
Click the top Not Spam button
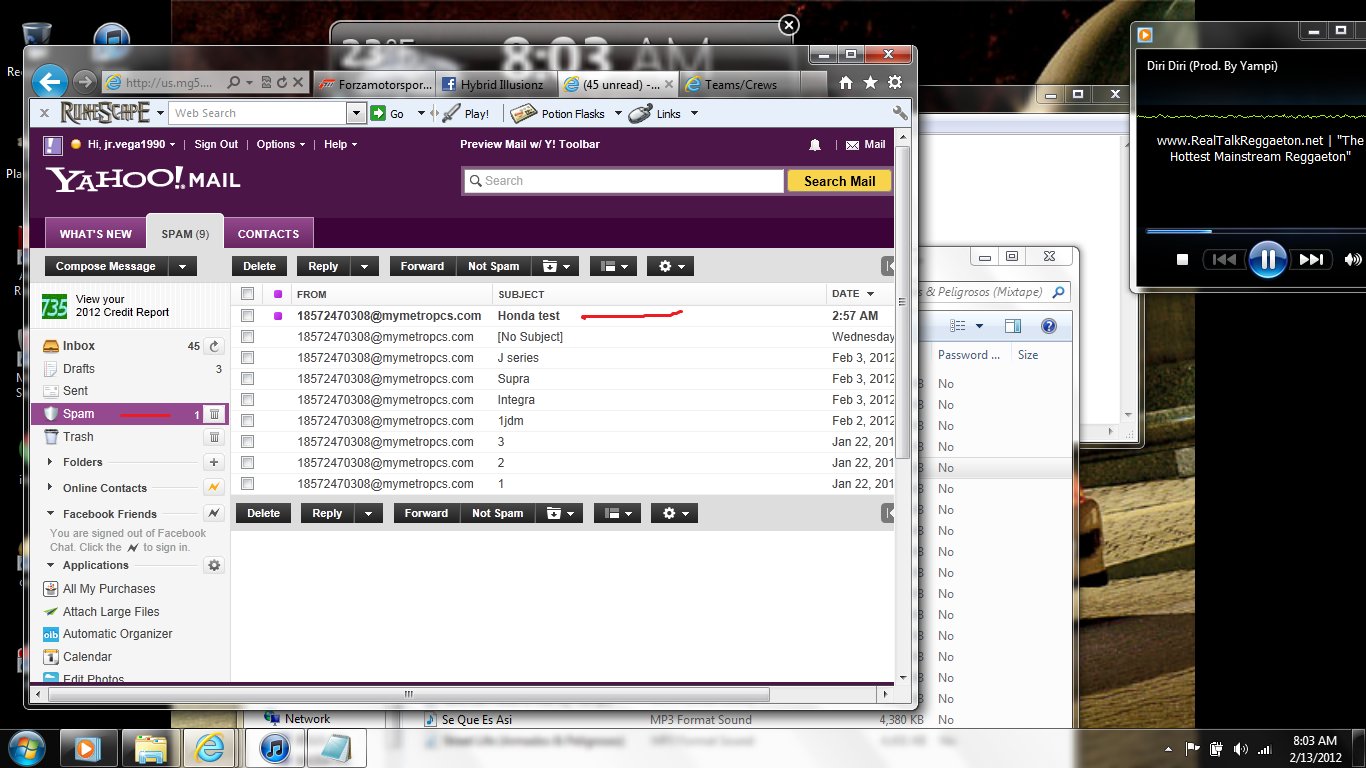494,266
